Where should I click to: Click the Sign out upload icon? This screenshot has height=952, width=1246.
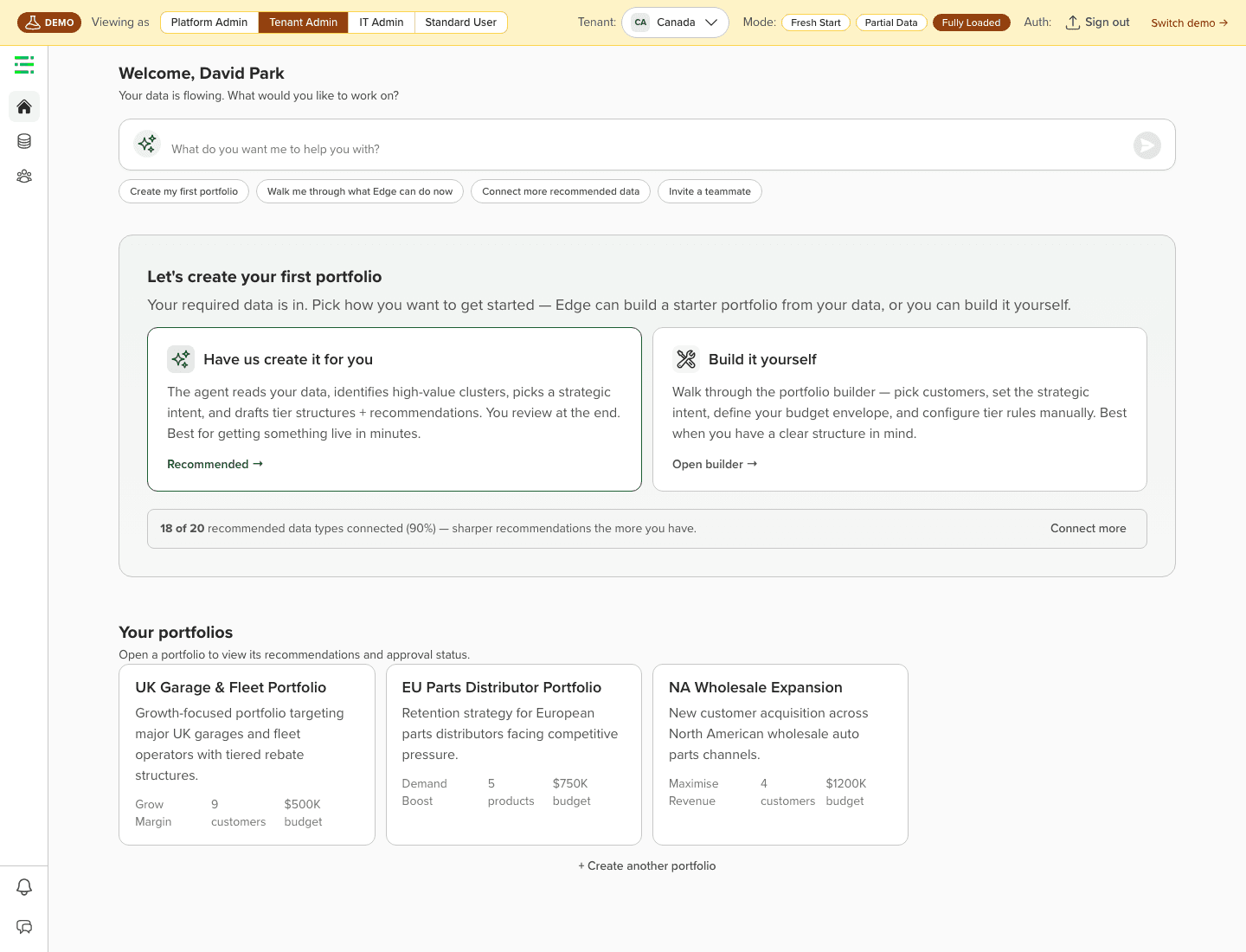coord(1073,23)
